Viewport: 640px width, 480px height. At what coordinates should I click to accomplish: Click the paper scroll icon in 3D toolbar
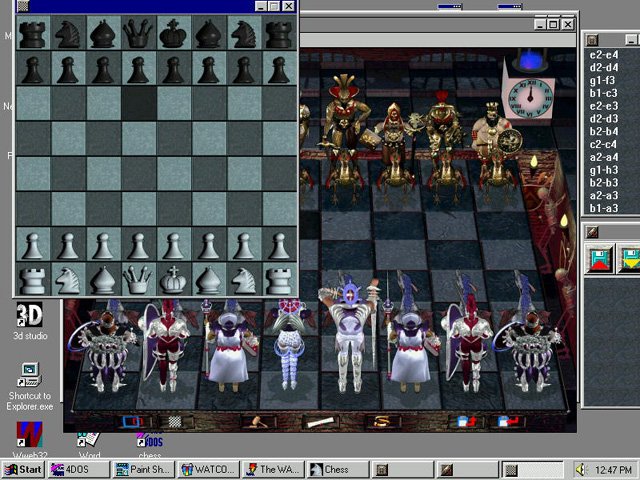(x=320, y=422)
